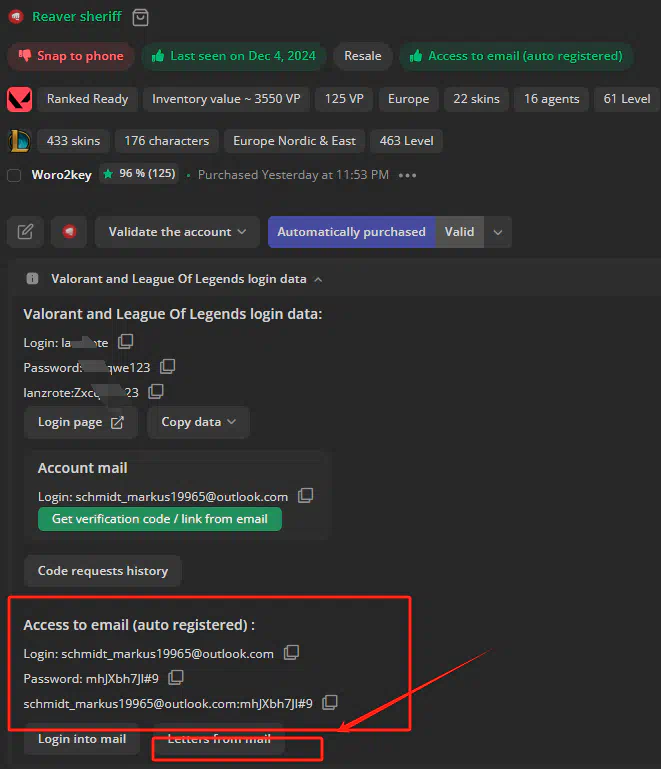
Task: Click the Automatically purchased button
Action: point(352,231)
